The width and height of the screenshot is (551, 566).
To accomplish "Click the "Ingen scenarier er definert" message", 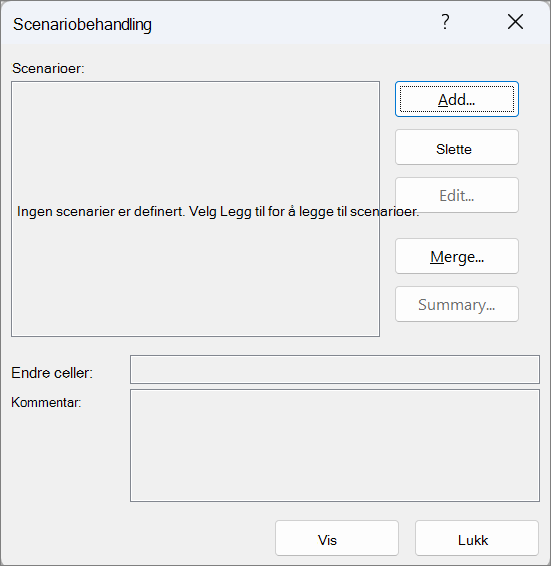I will coord(218,212).
